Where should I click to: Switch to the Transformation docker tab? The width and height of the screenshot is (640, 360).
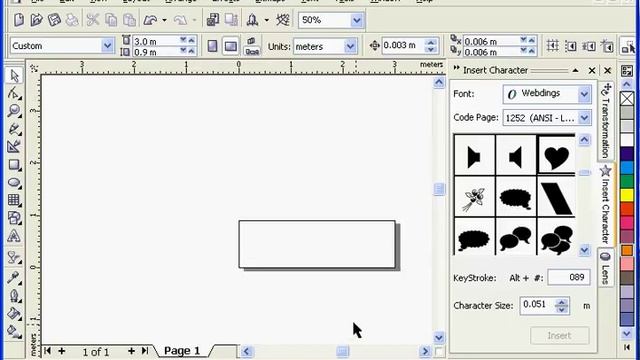pyautogui.click(x=606, y=121)
